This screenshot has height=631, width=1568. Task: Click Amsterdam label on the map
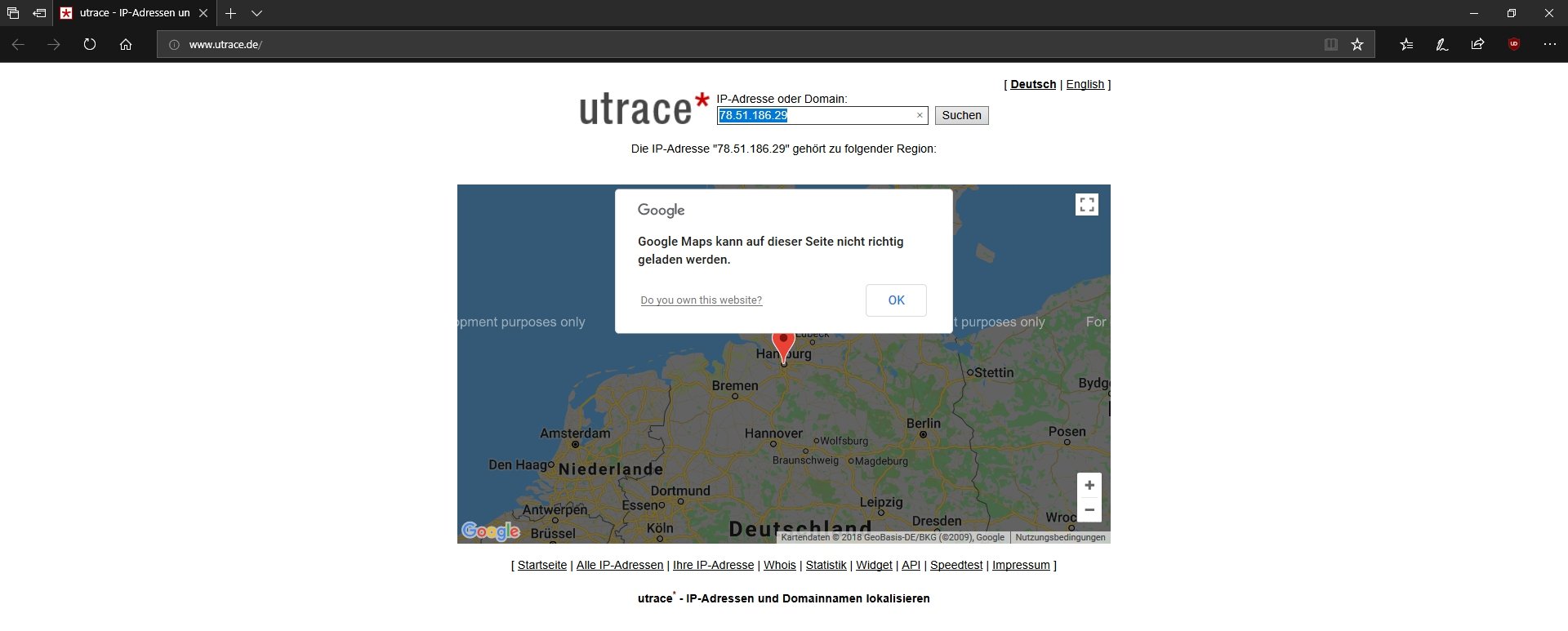click(575, 433)
